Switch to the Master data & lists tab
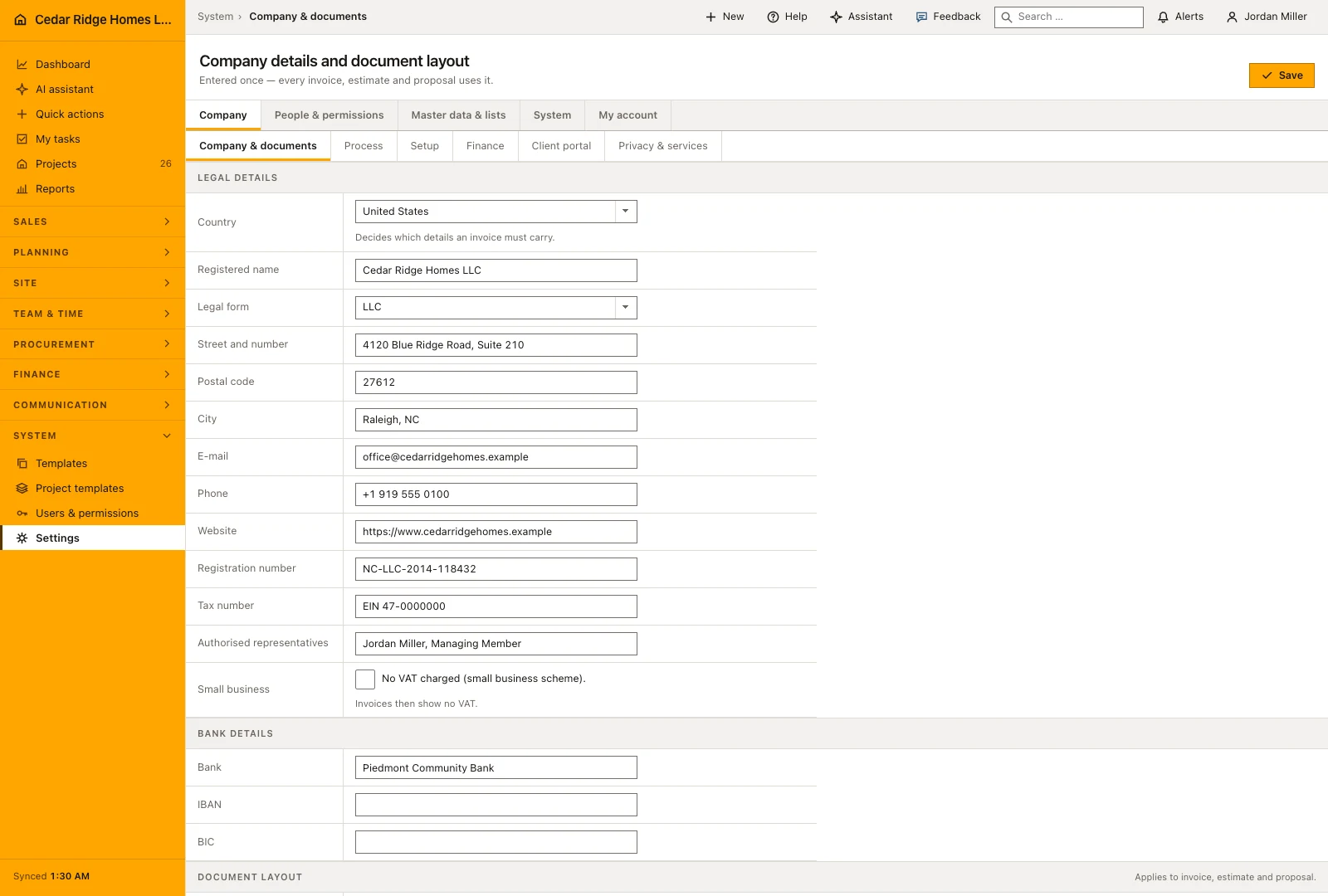The width and height of the screenshot is (1328, 896). pos(458,115)
